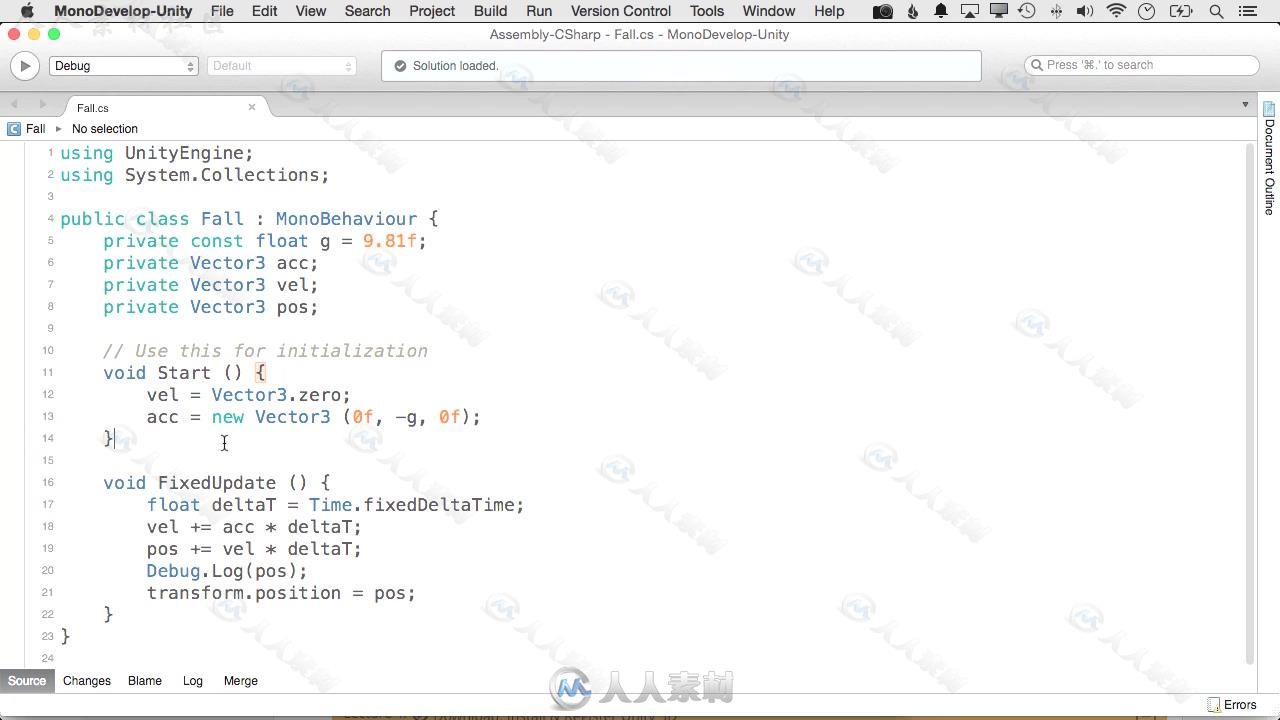This screenshot has height=720, width=1280.
Task: Open the Version Control menu
Action: [621, 11]
